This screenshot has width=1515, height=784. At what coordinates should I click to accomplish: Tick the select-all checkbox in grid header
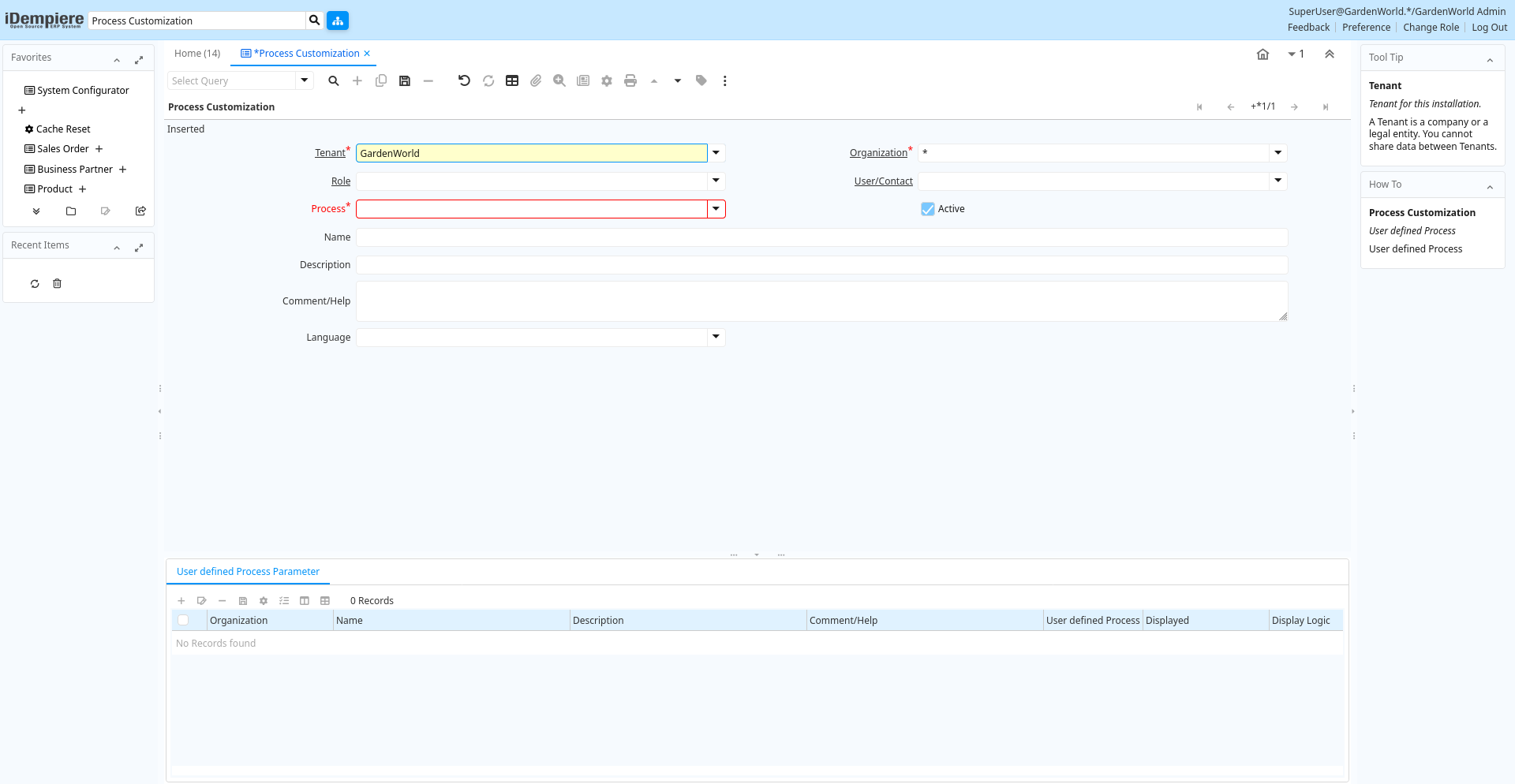[x=183, y=621]
